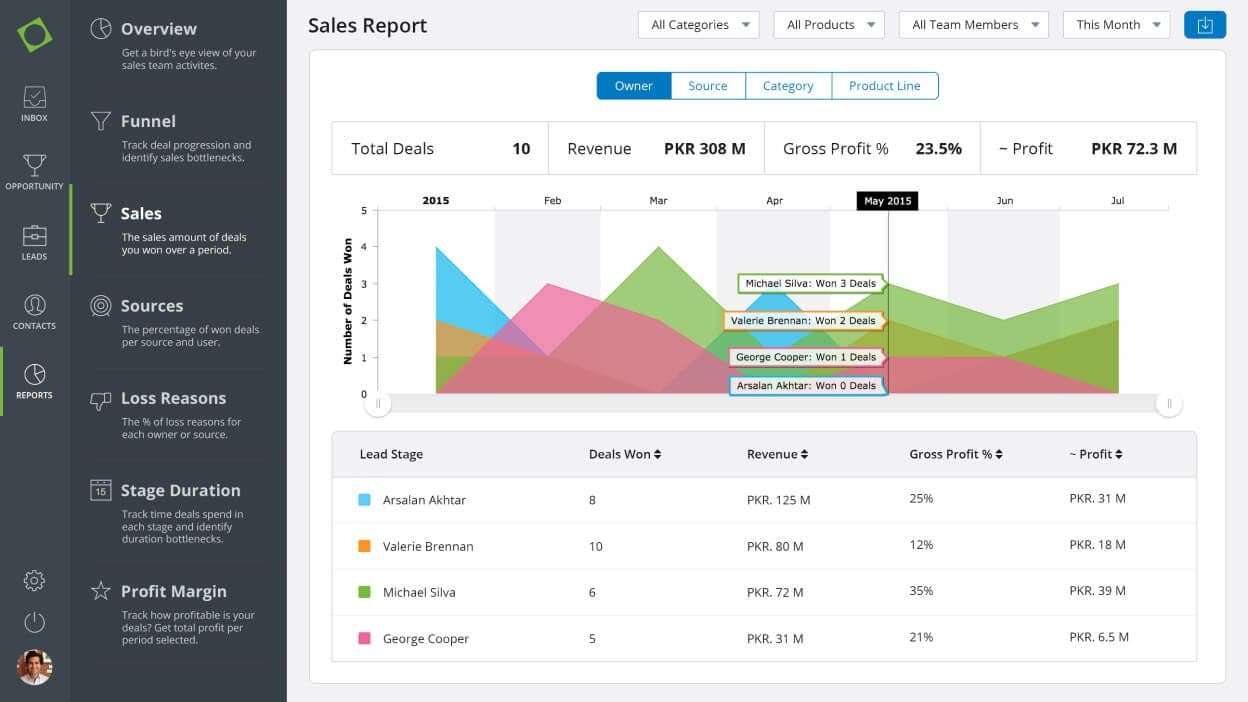The width and height of the screenshot is (1248, 702).
Task: Click the Funnel filter icon
Action: [101, 121]
